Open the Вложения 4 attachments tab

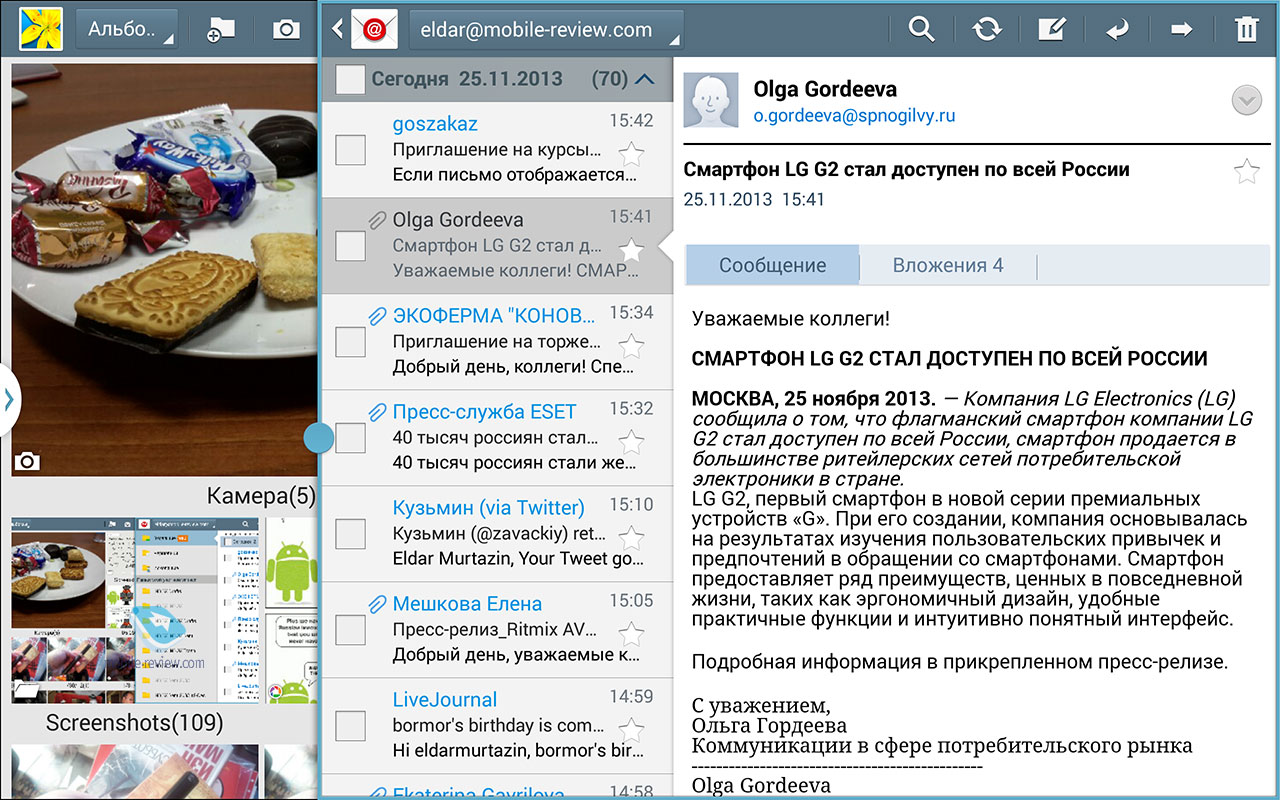tap(948, 265)
